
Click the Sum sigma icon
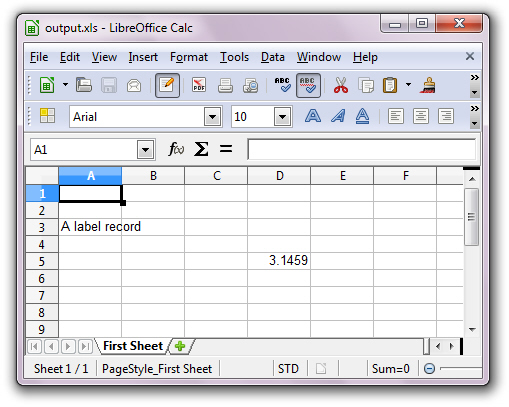201,149
